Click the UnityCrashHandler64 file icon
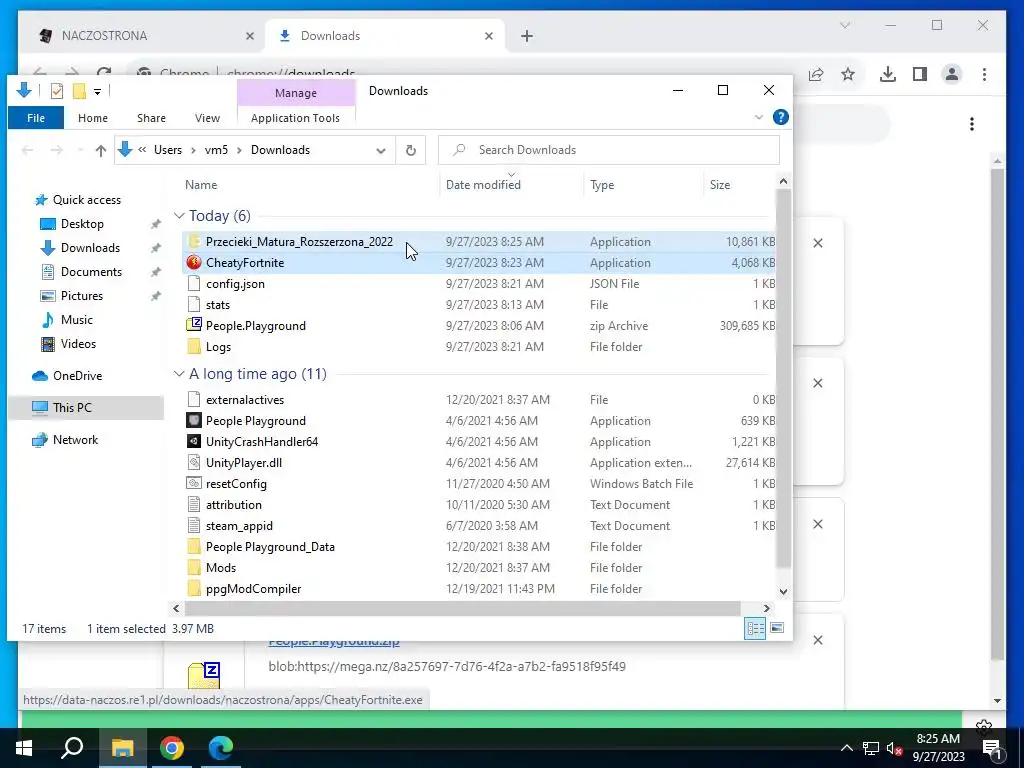1024x768 pixels. point(194,441)
